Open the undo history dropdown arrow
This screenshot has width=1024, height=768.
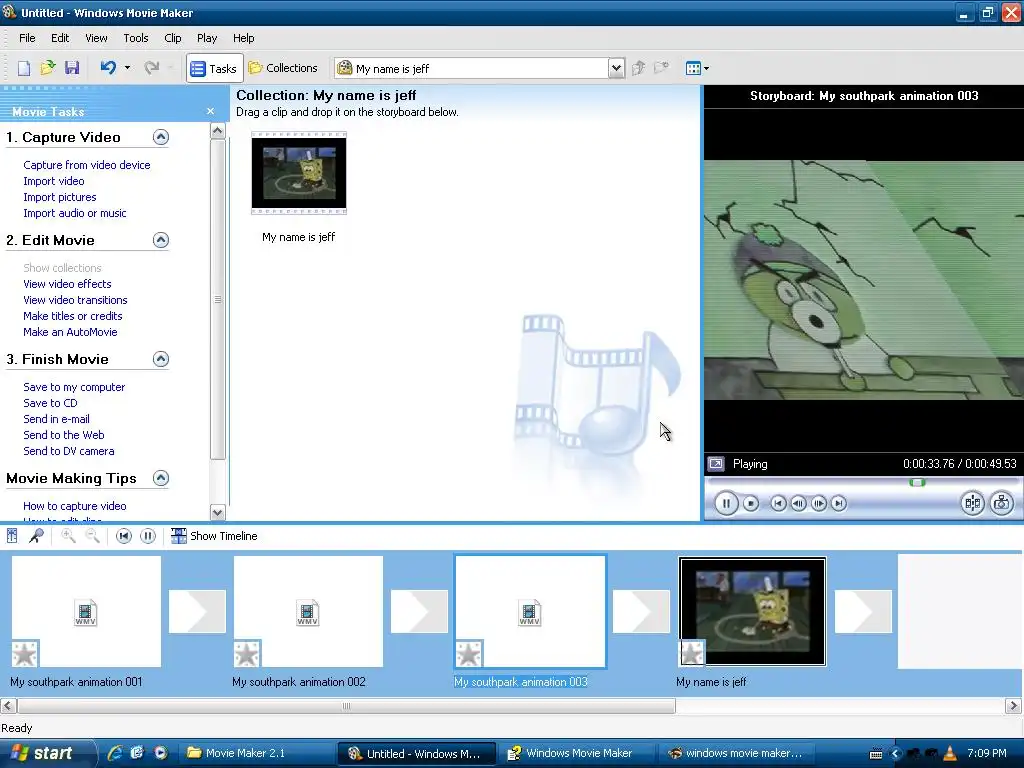(x=127, y=68)
